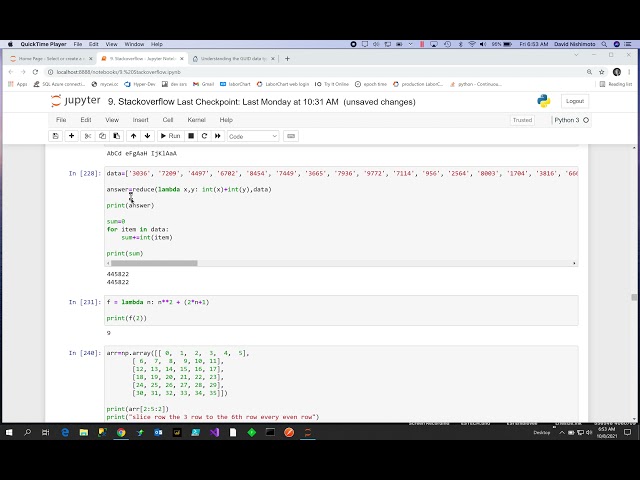Switch to the Home Page browser tab

tap(51, 59)
